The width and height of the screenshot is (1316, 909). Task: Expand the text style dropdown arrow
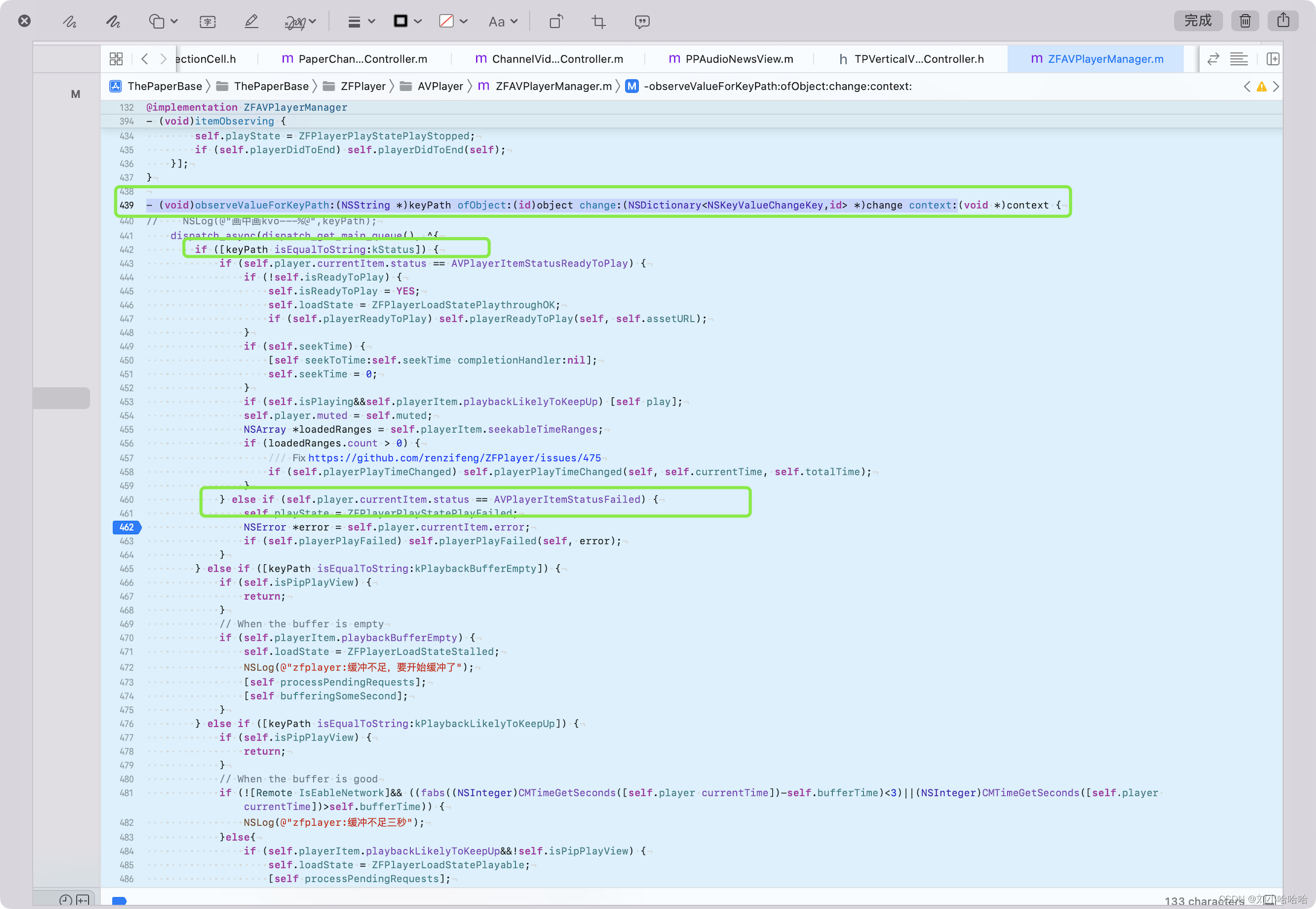514,22
